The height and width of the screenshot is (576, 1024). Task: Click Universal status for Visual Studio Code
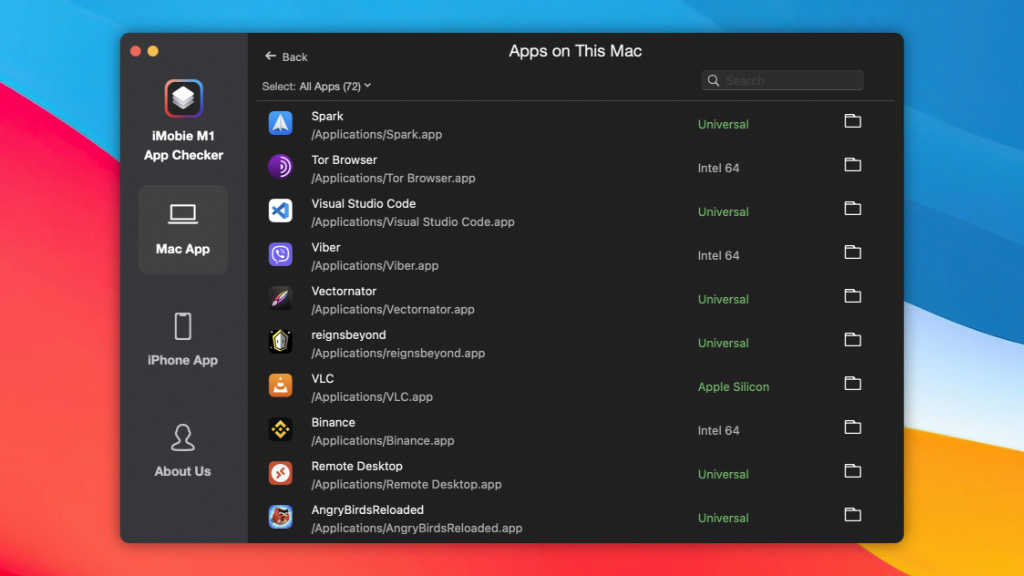(723, 212)
